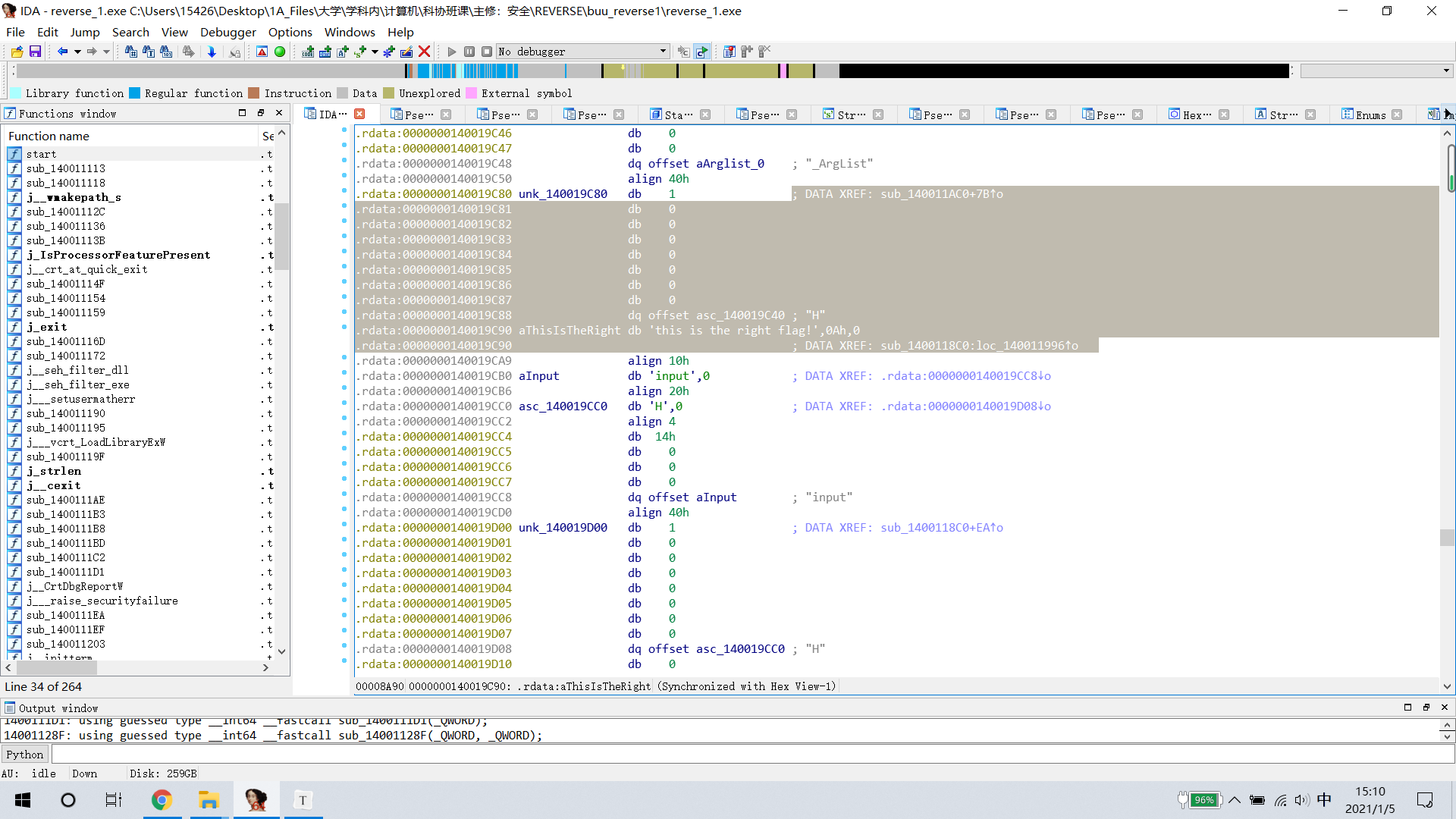Viewport: 1456px width, 819px height.
Task: Close the IDA View tab
Action: (x=360, y=114)
